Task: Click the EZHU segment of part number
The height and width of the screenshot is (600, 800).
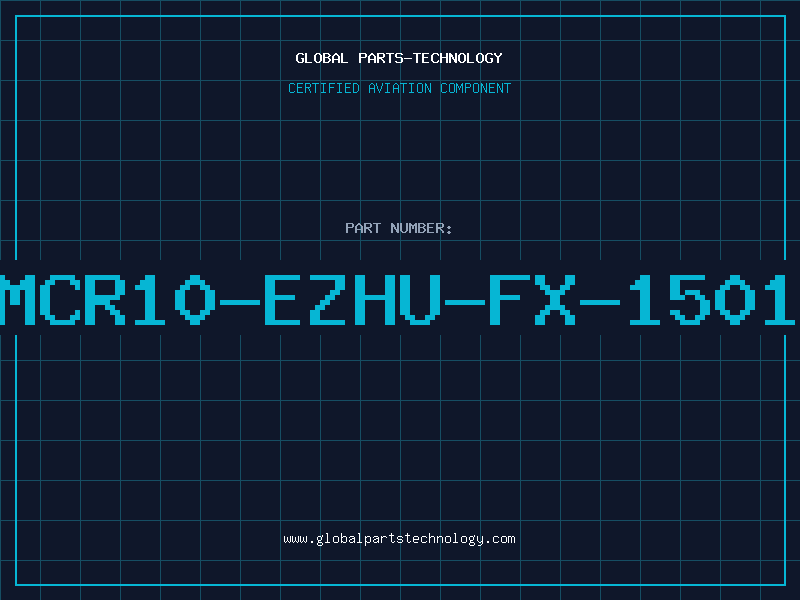Action: [352, 300]
